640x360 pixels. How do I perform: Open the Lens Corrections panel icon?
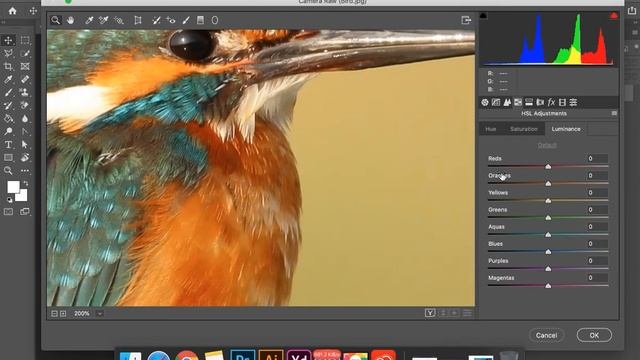540,102
